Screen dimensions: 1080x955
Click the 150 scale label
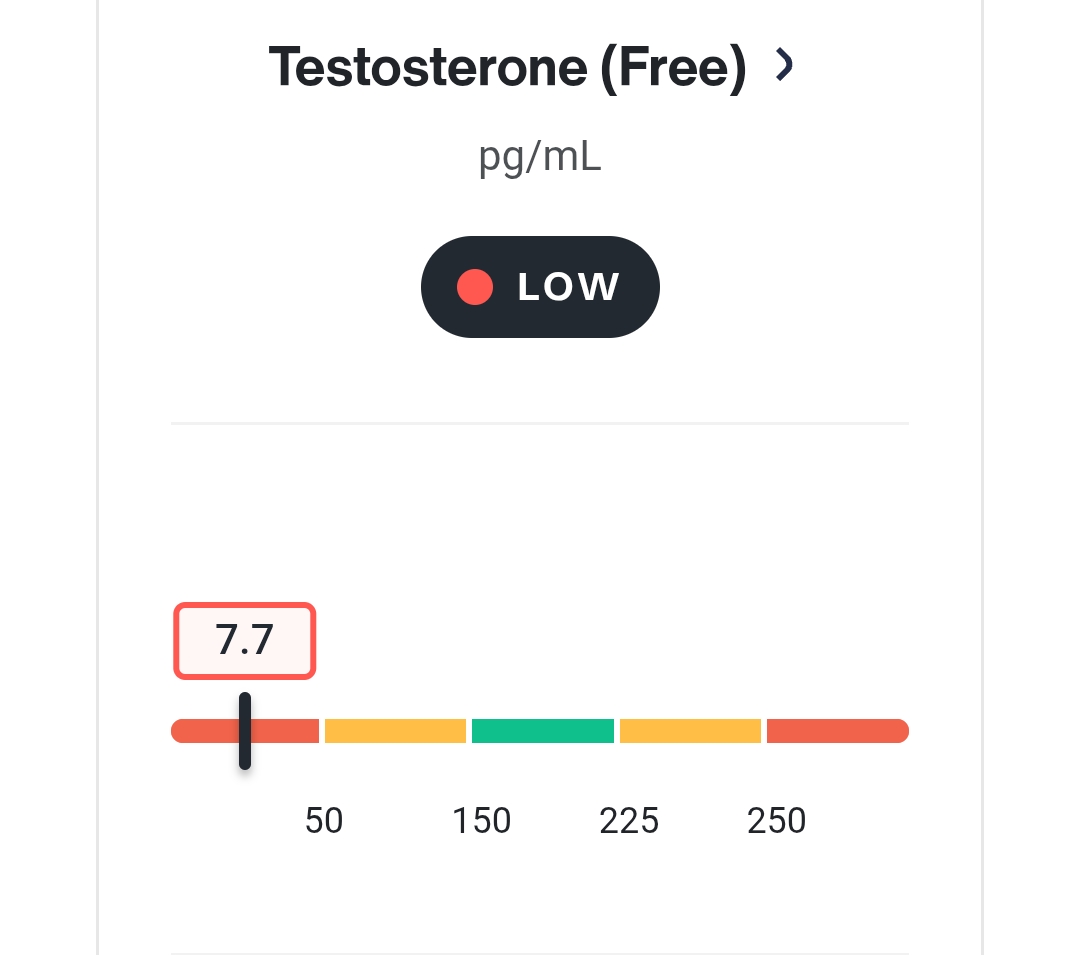481,821
